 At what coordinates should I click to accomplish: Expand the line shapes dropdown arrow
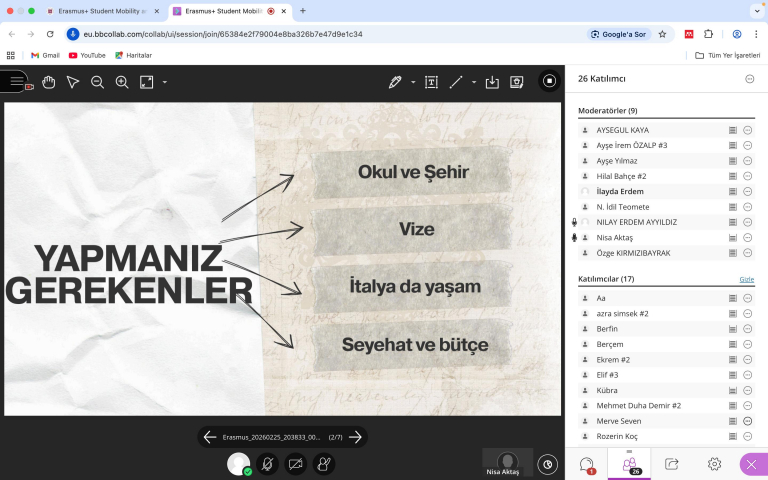coord(474,82)
